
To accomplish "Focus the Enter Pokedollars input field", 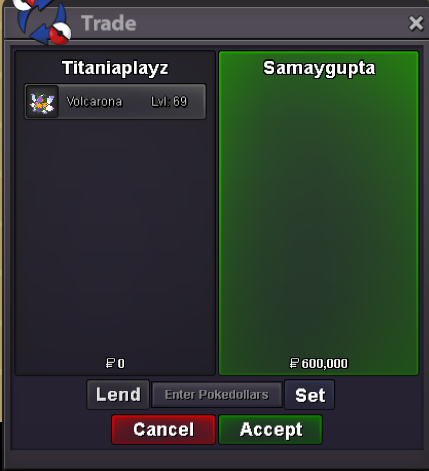I will point(217,395).
